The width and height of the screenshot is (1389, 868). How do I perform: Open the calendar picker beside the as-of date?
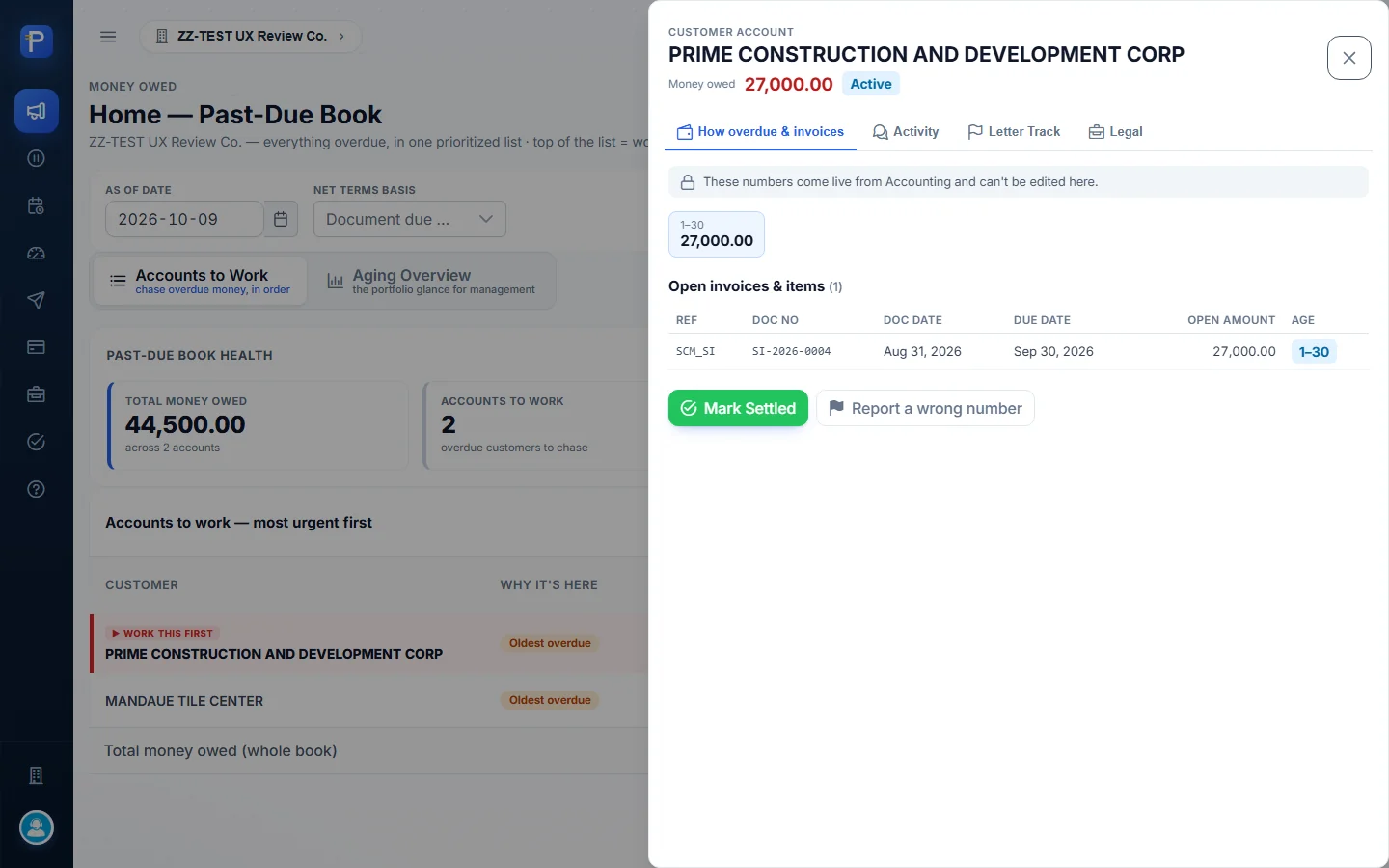[x=281, y=219]
